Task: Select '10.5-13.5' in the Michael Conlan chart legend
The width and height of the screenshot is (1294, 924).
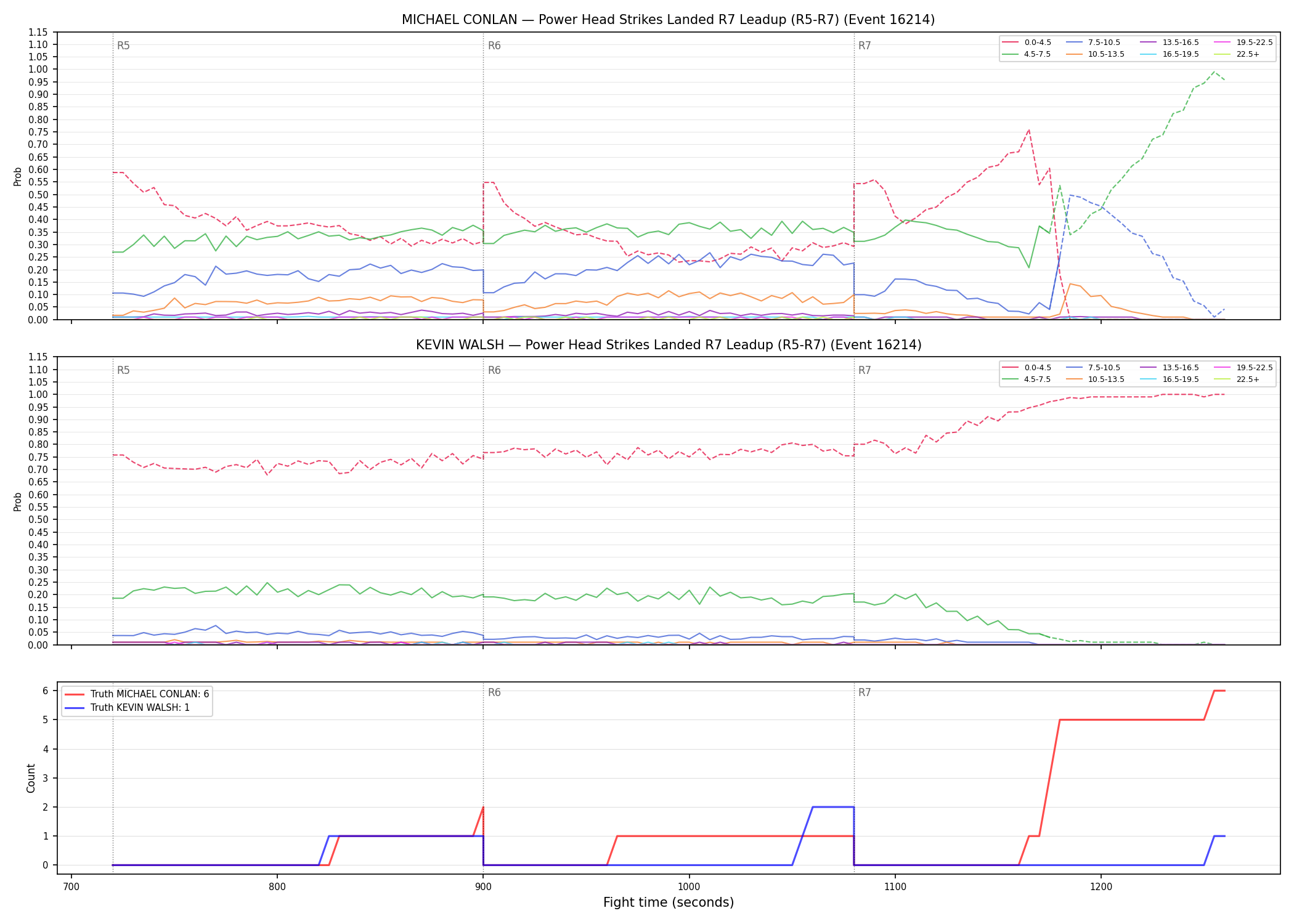Action: pos(1096,54)
